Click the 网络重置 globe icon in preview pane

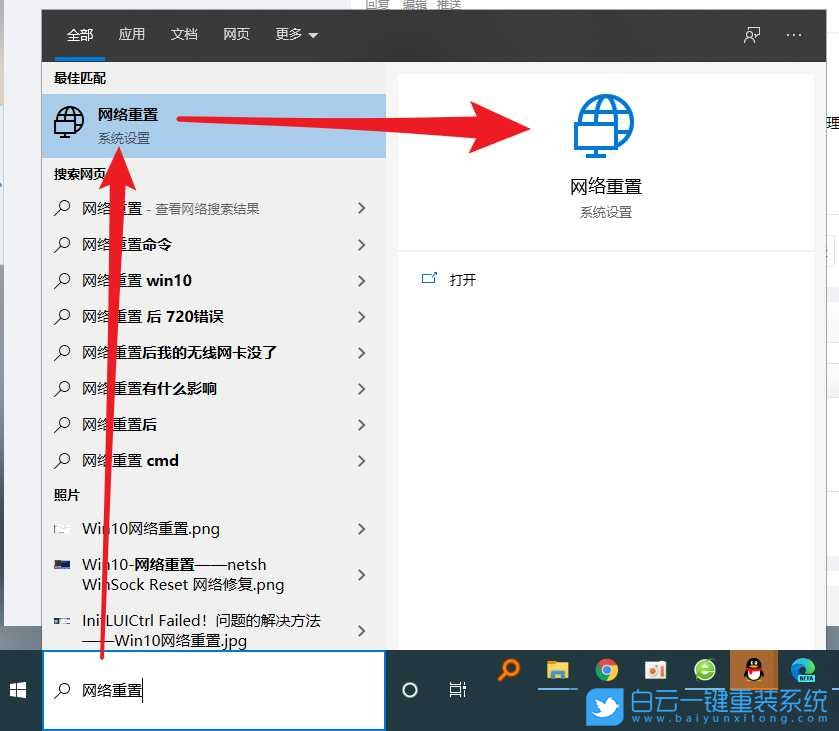click(x=603, y=124)
